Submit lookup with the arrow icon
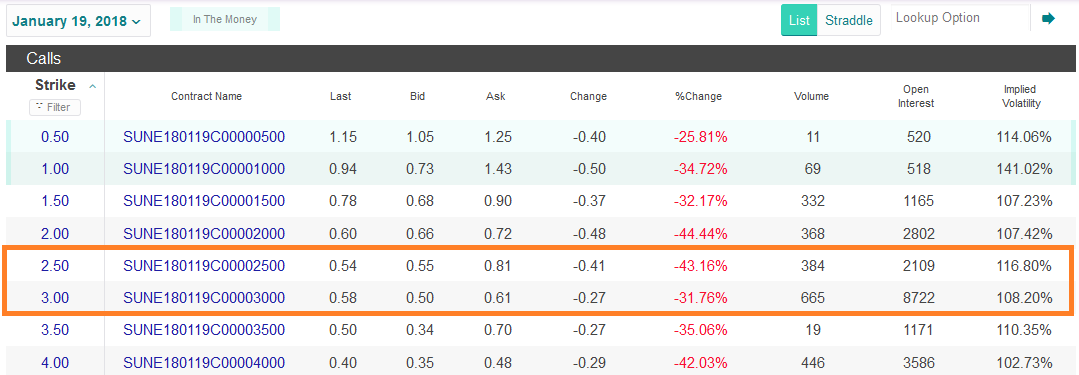The image size is (1079, 375). click(x=1048, y=19)
